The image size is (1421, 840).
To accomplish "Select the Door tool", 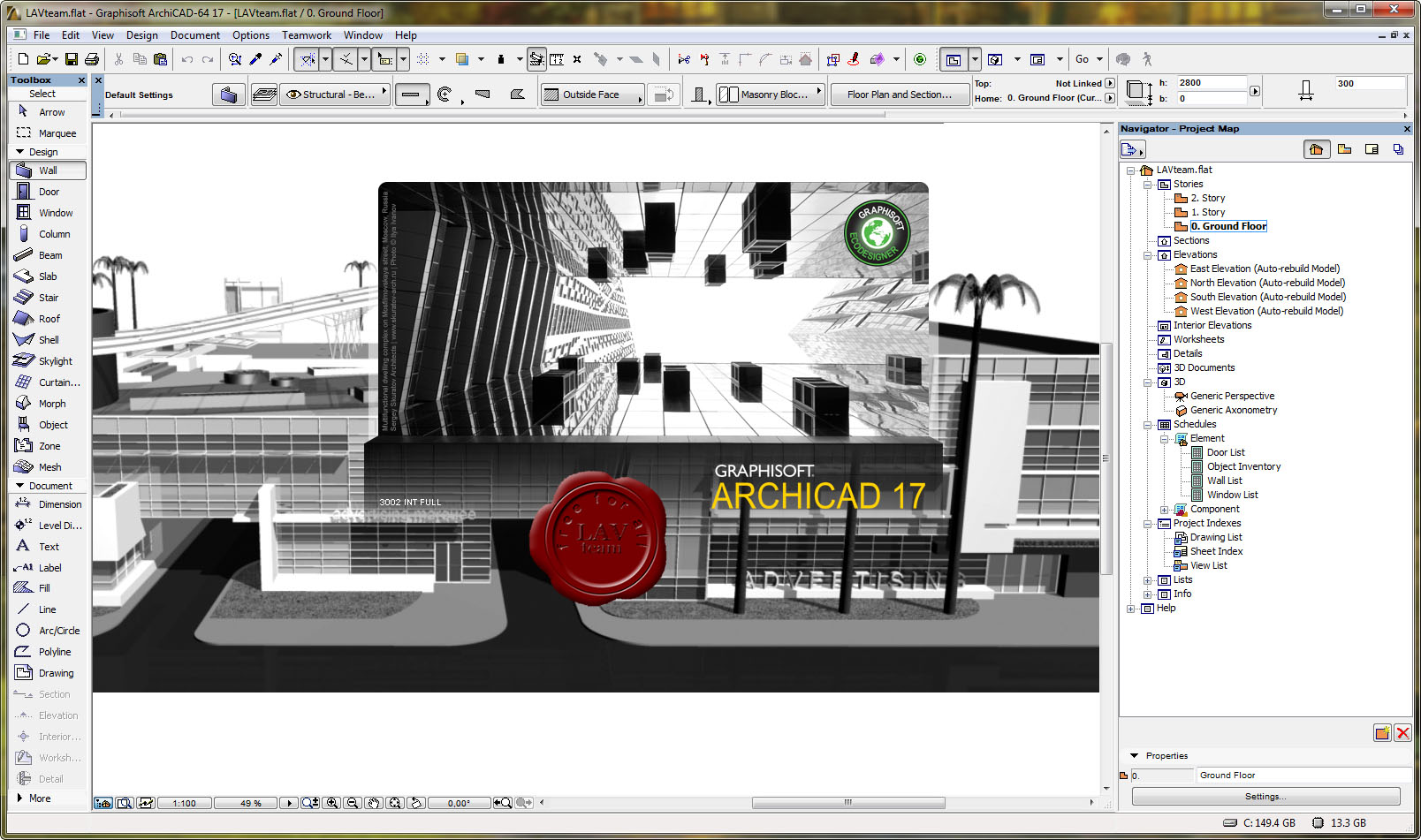I will pyautogui.click(x=48, y=192).
